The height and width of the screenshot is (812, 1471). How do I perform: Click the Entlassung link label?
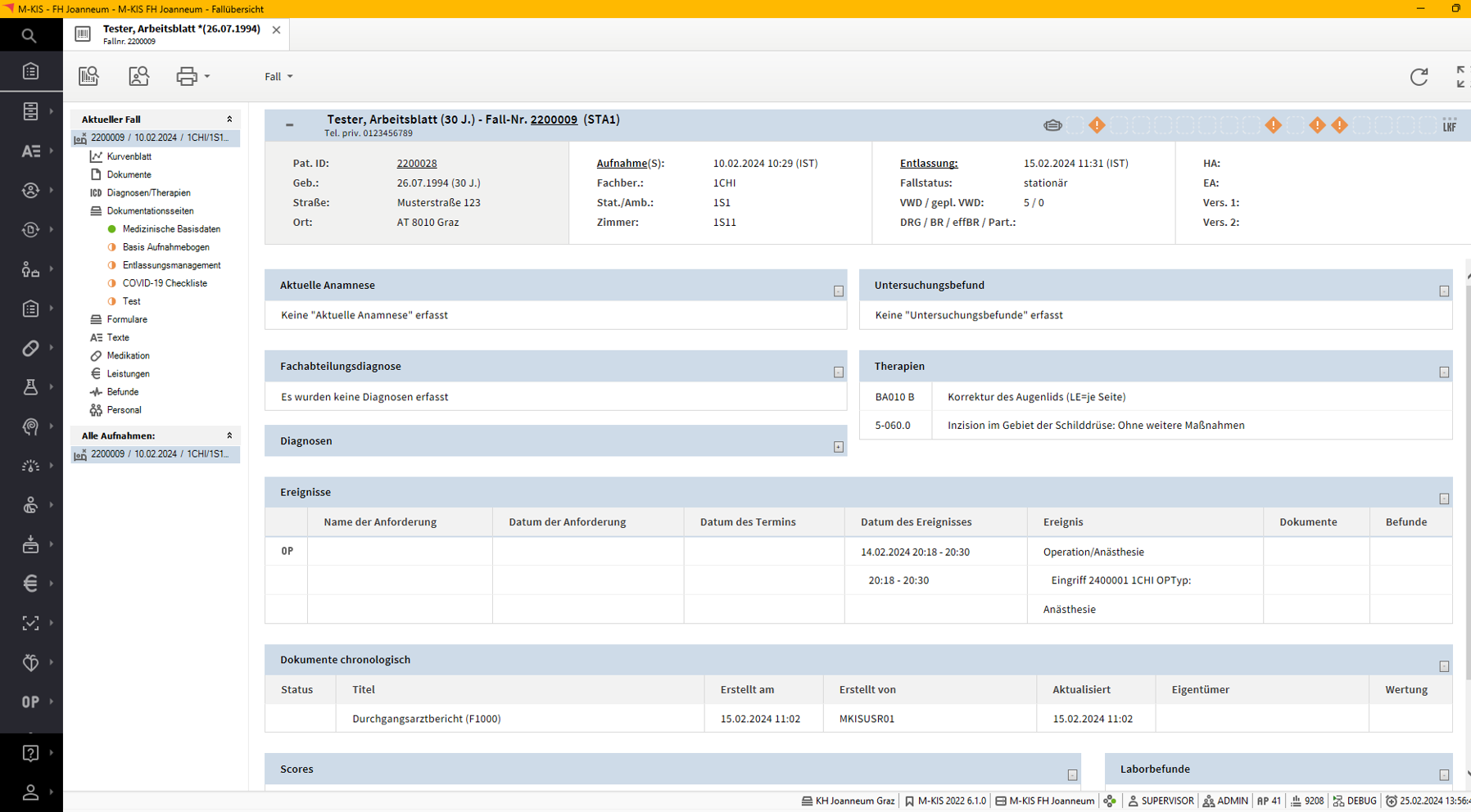pyautogui.click(x=929, y=163)
